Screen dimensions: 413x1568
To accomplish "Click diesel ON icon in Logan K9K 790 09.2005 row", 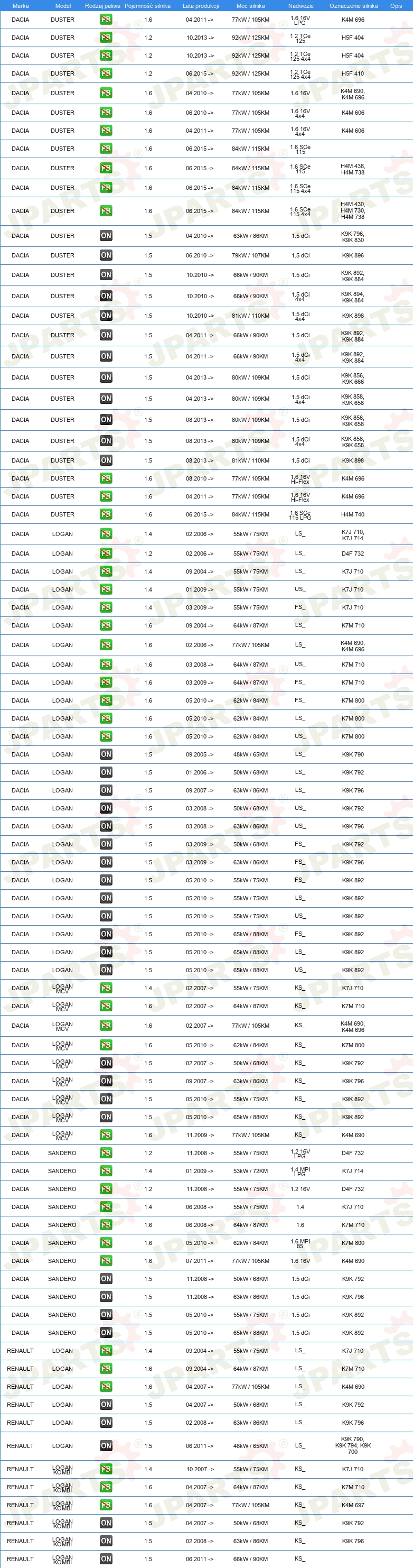I will click(106, 754).
